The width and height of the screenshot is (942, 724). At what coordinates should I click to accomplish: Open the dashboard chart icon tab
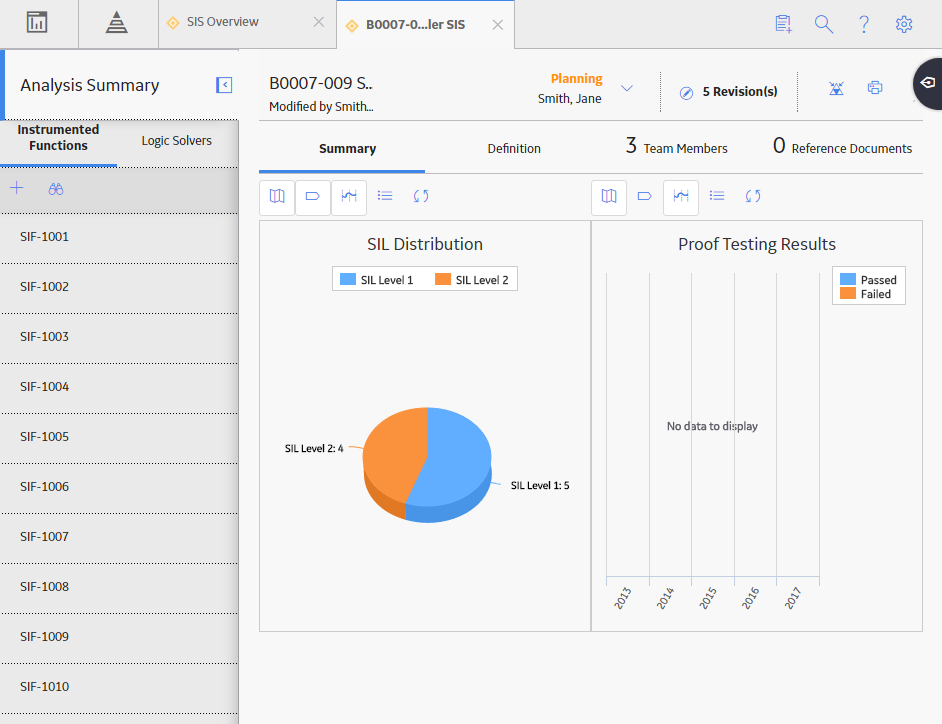click(x=37, y=23)
